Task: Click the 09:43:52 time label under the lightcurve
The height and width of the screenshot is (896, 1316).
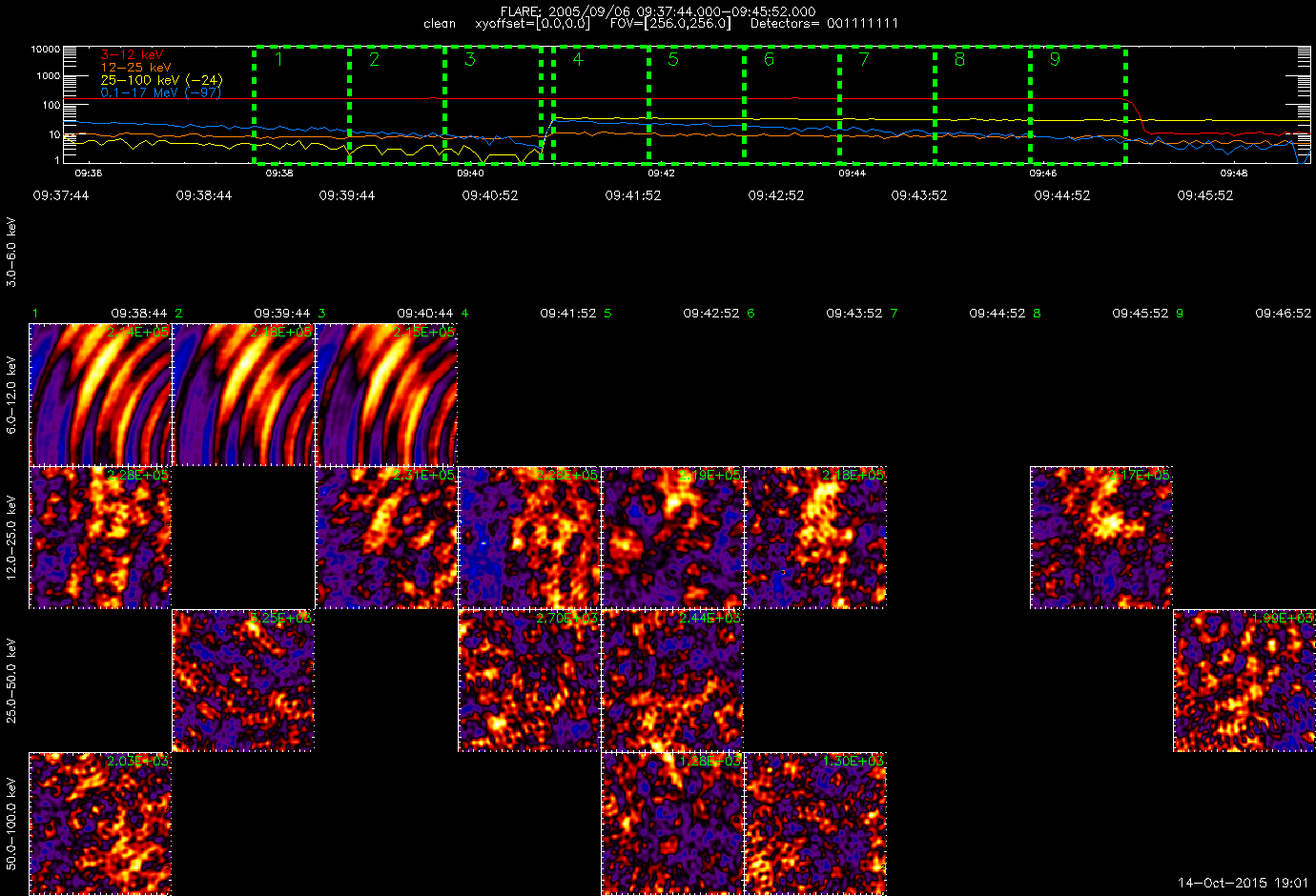Action: (919, 195)
